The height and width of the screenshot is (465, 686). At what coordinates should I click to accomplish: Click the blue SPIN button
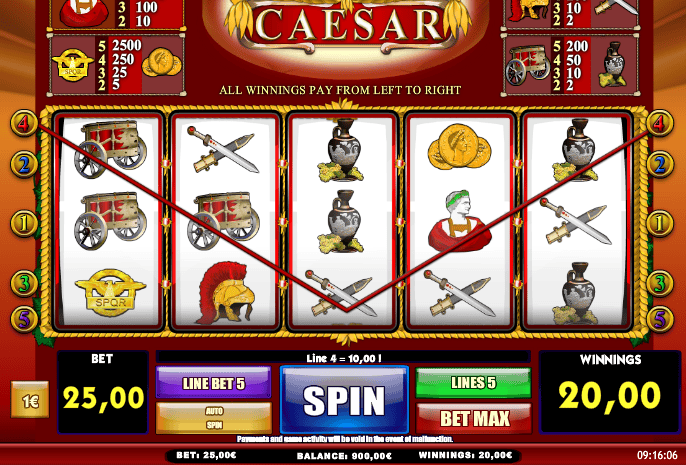tap(344, 399)
